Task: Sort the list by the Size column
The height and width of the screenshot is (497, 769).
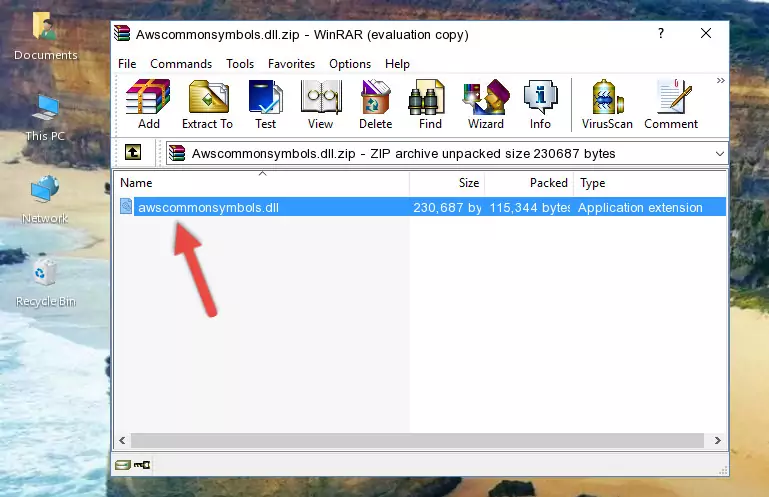Action: tap(447, 183)
